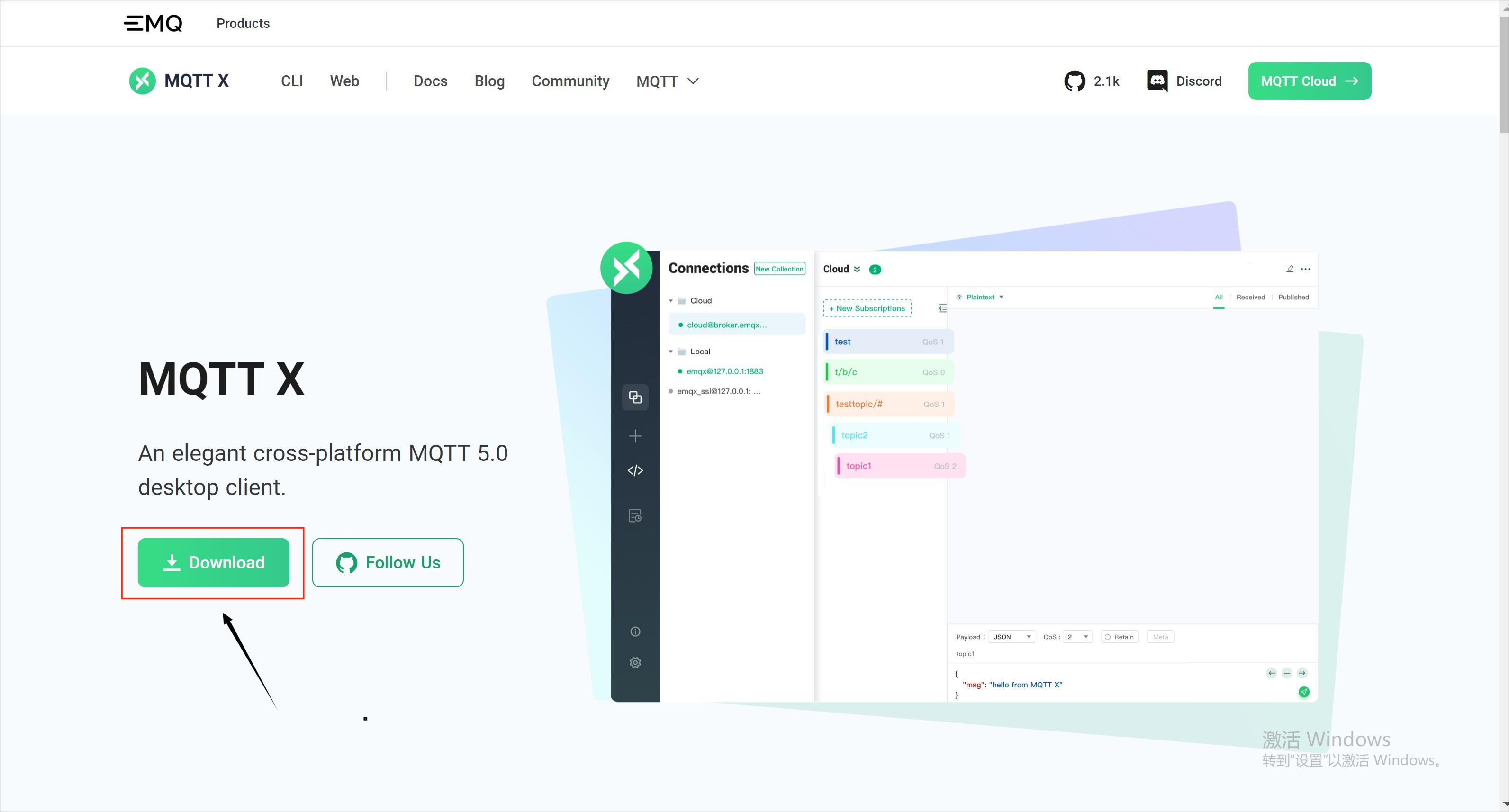Collapse the Local folder
The width and height of the screenshot is (1509, 812).
click(x=671, y=352)
